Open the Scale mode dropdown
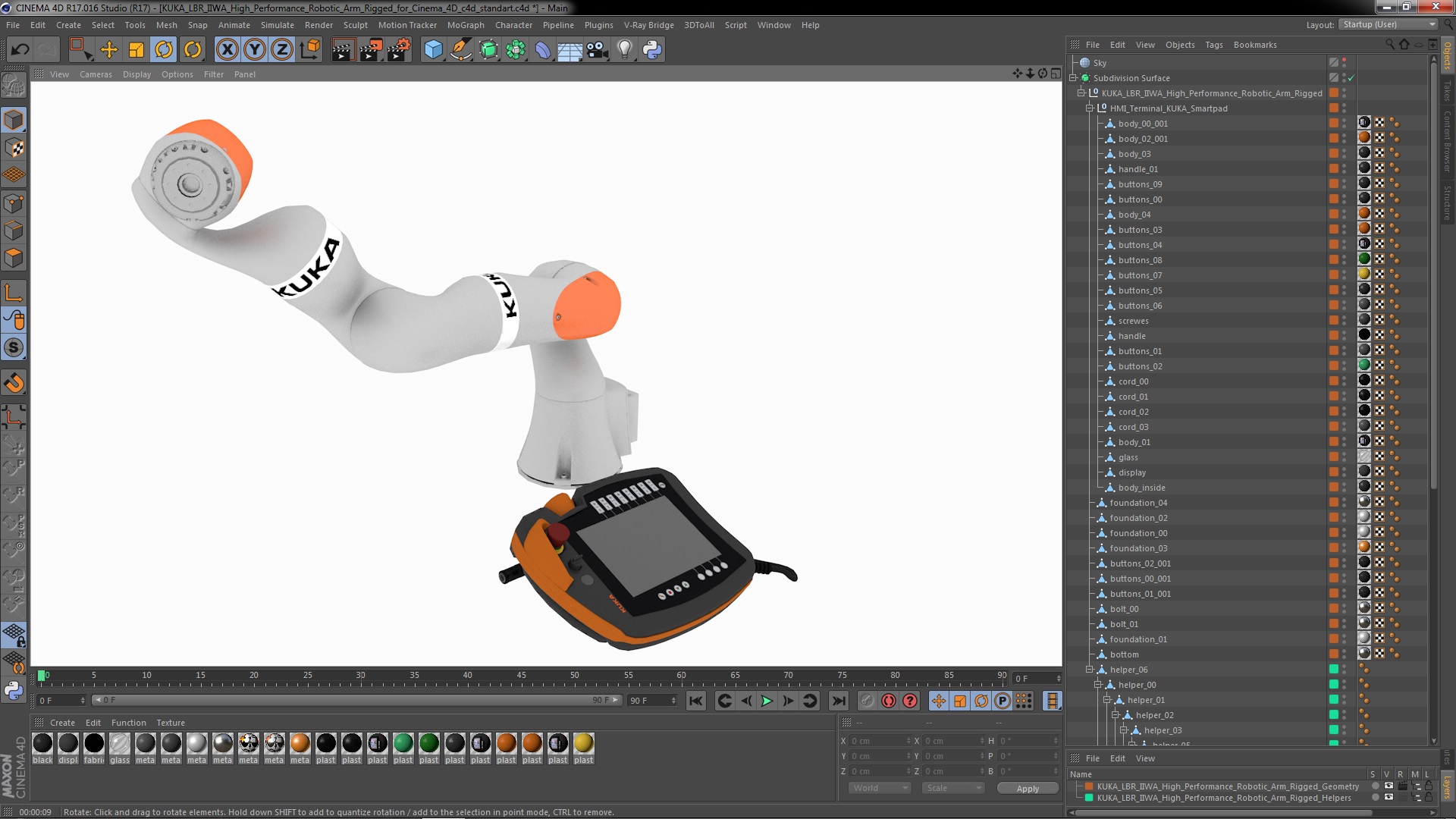This screenshot has width=1456, height=819. pos(953,788)
